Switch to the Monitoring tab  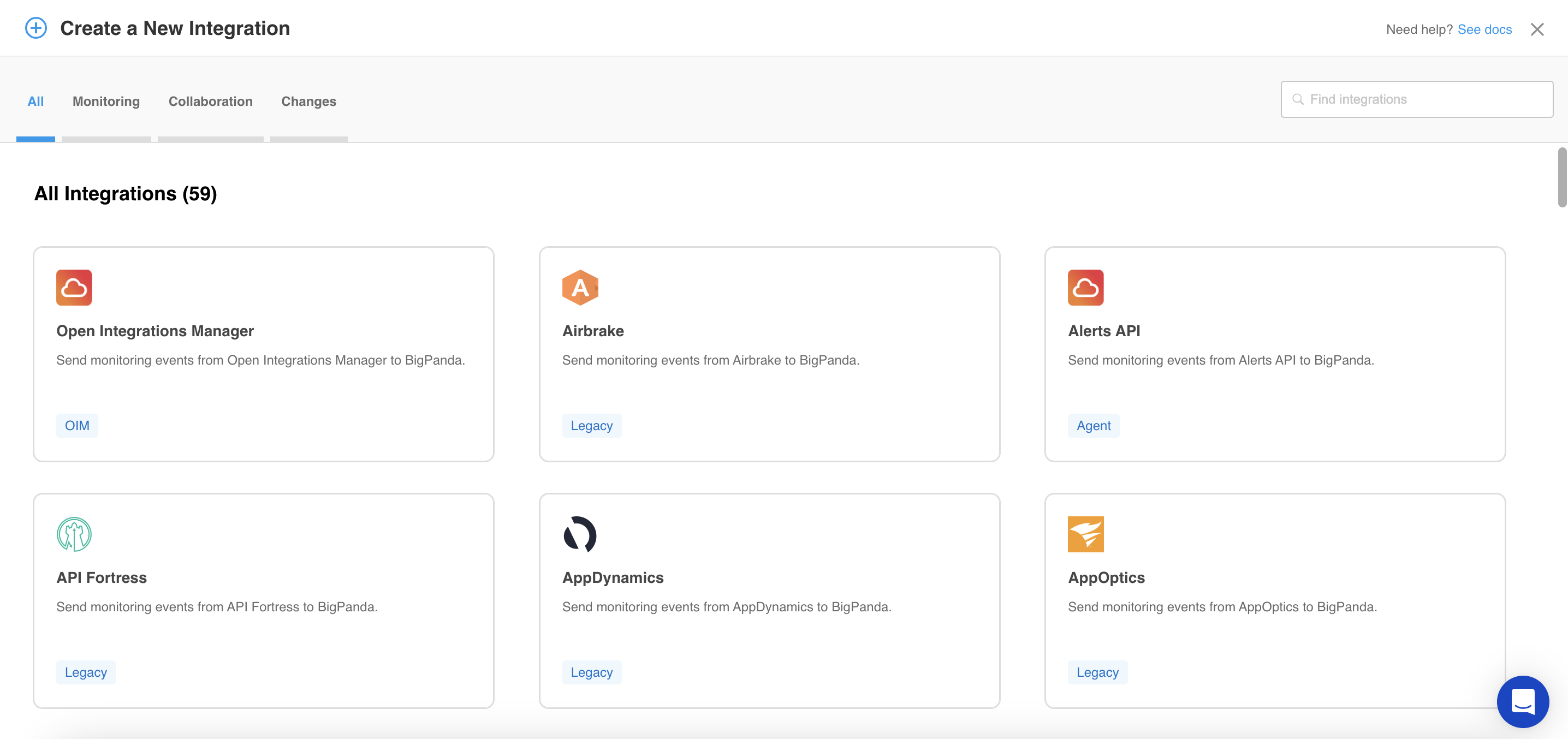106,101
